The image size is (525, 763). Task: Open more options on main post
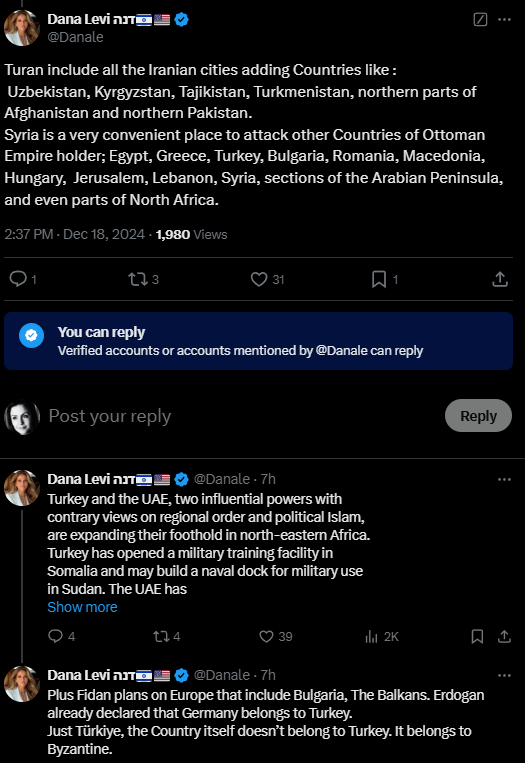[x=505, y=19]
